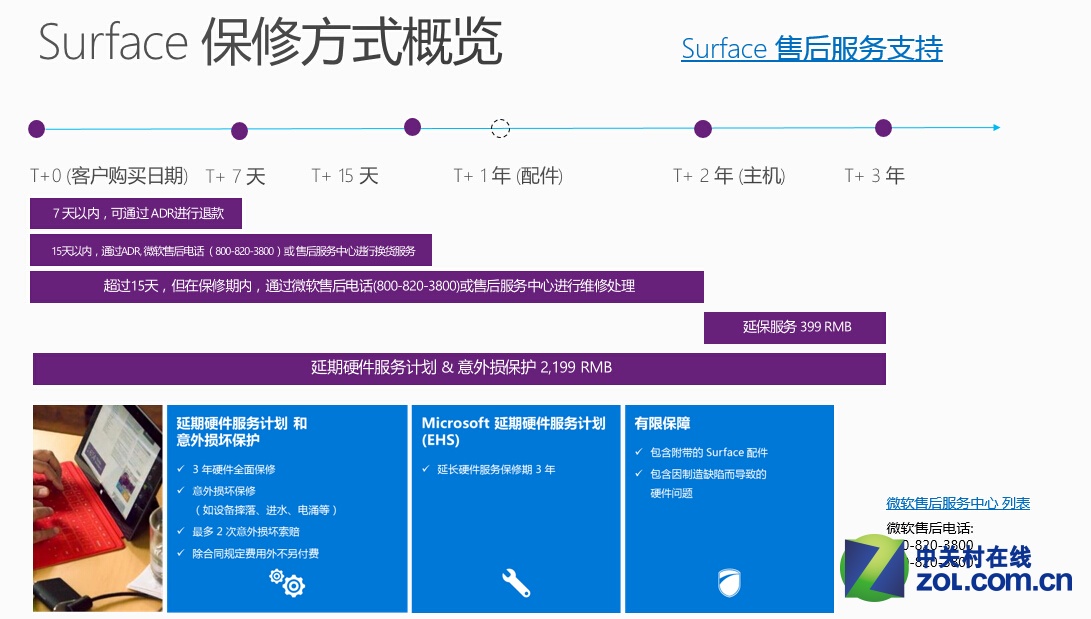Click the T+ 1 年 (配件) label
The width and height of the screenshot is (1091, 619).
pyautogui.click(x=509, y=176)
